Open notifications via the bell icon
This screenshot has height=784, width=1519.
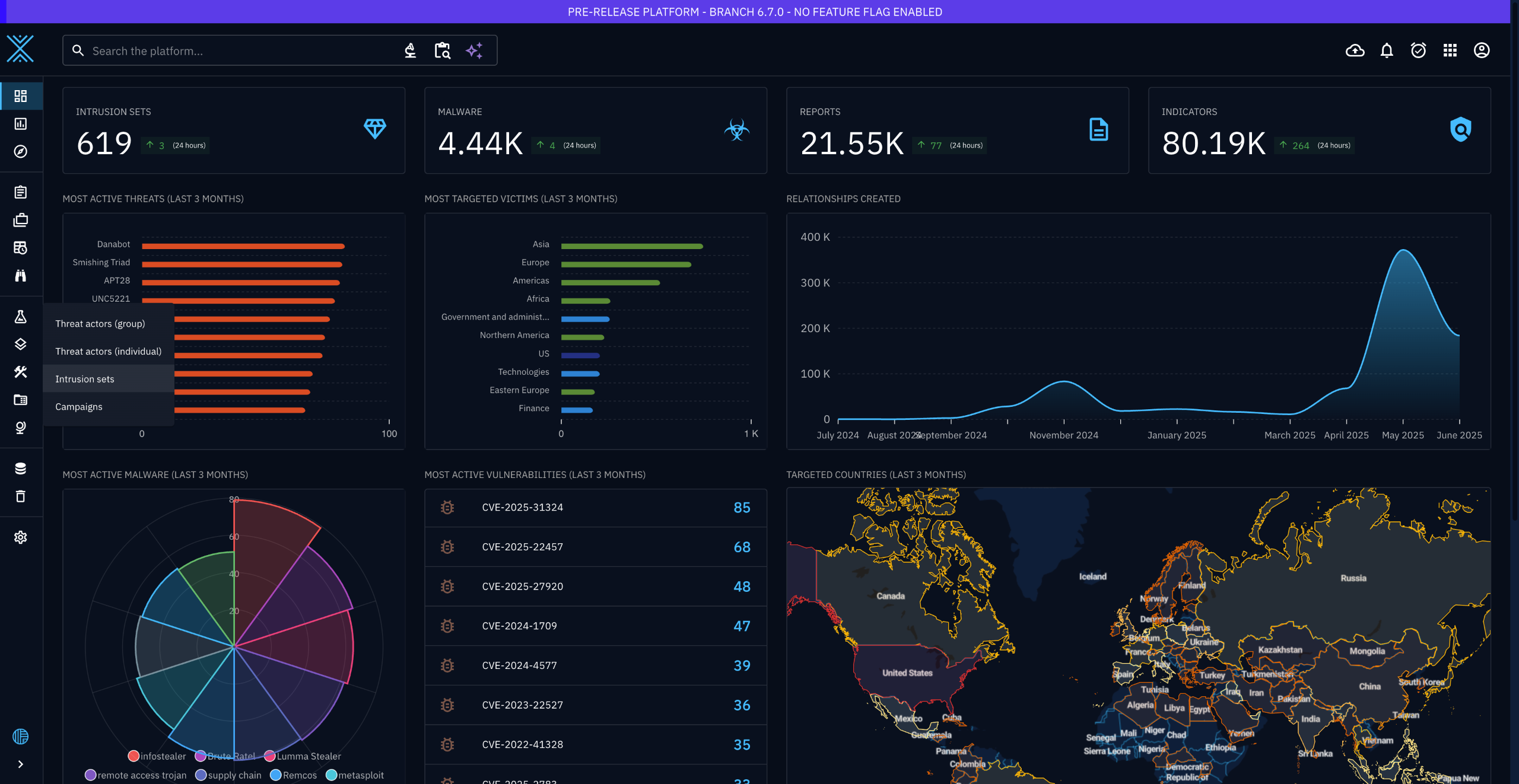[x=1387, y=50]
